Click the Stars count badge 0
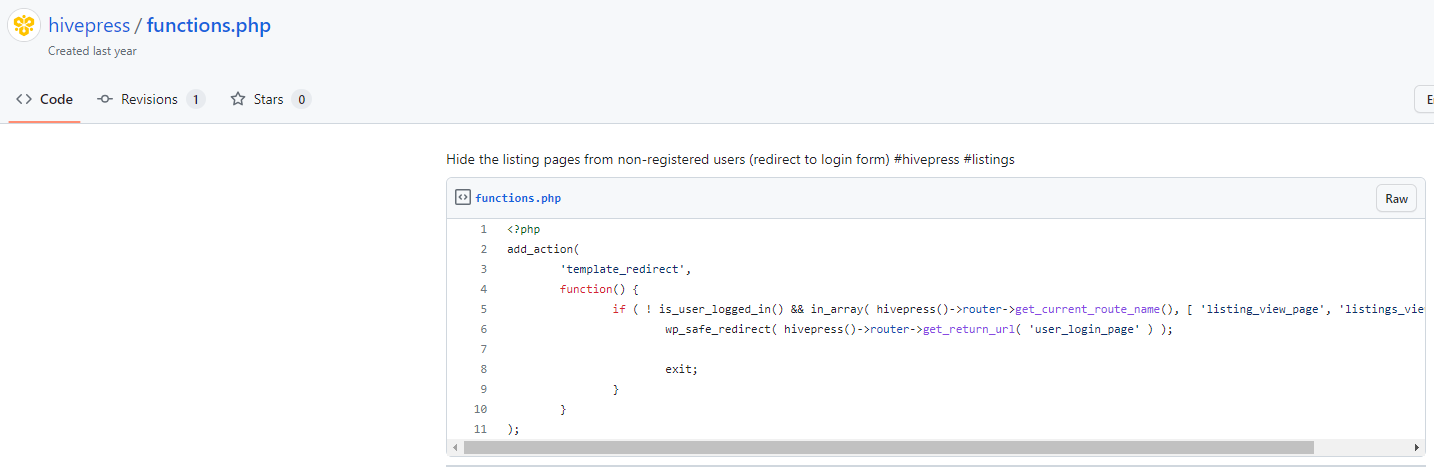1434x469 pixels. tap(301, 99)
